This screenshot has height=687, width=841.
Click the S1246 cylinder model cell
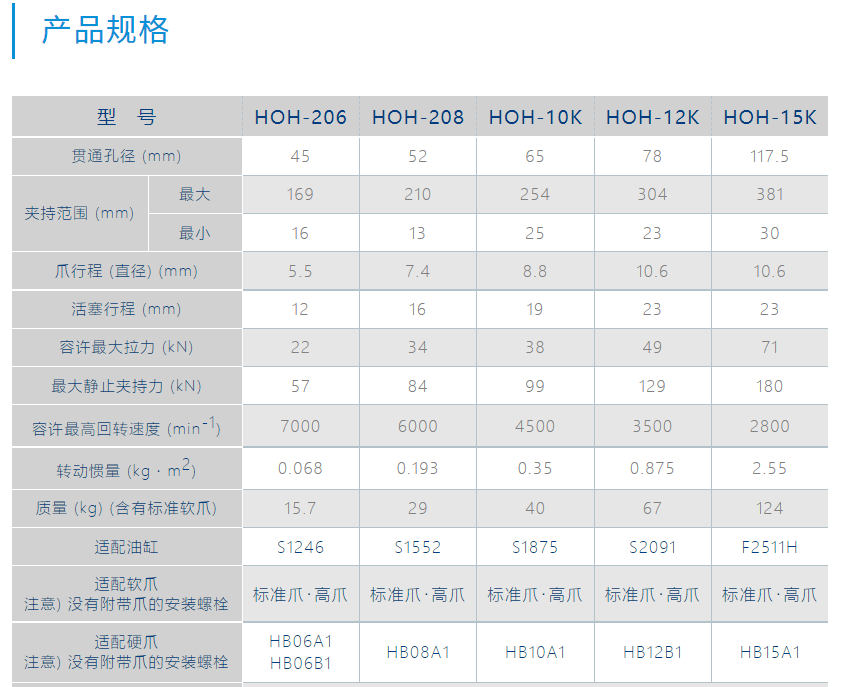point(300,547)
